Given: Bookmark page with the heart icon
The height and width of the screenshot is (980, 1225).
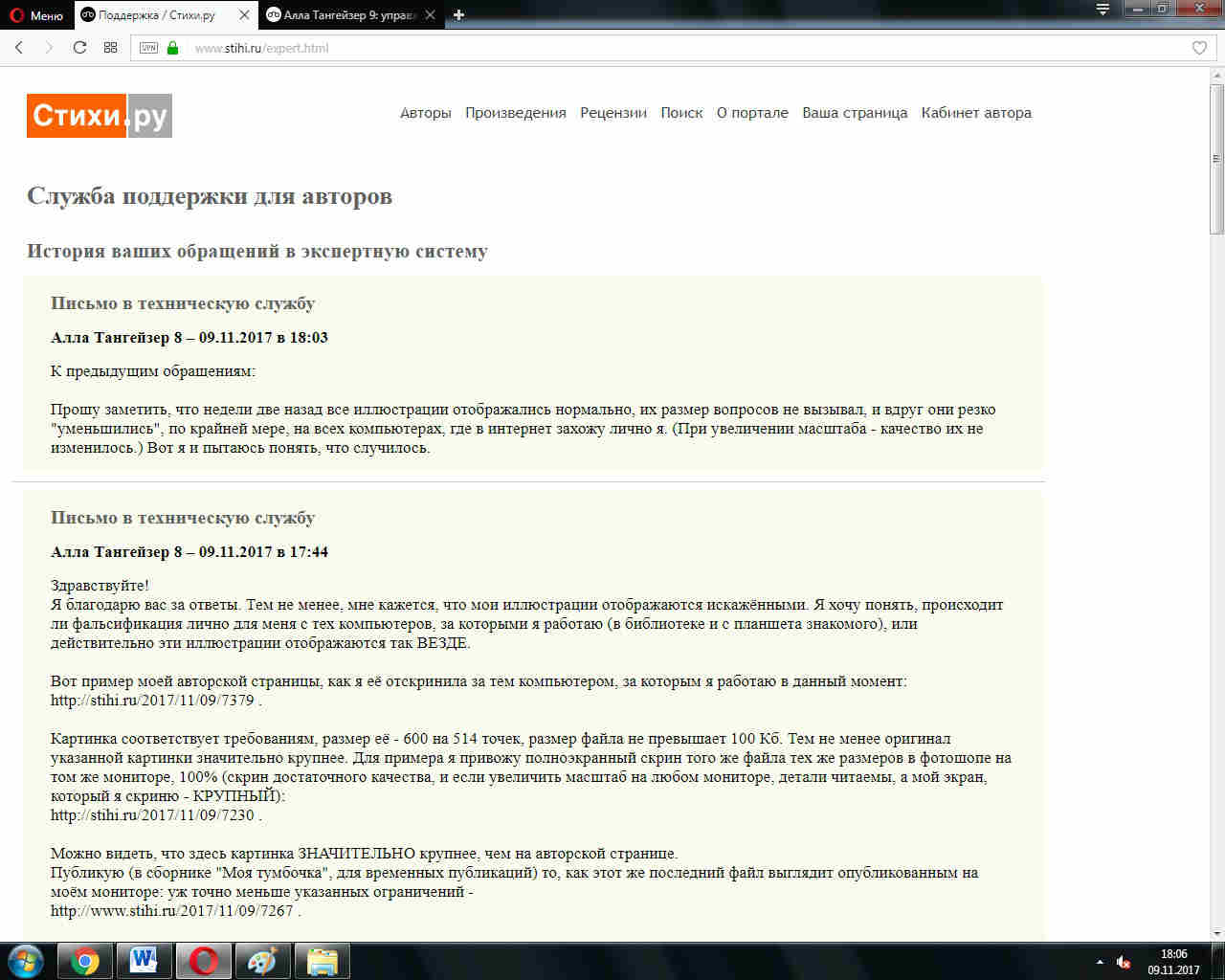Looking at the screenshot, I should pyautogui.click(x=1199, y=48).
